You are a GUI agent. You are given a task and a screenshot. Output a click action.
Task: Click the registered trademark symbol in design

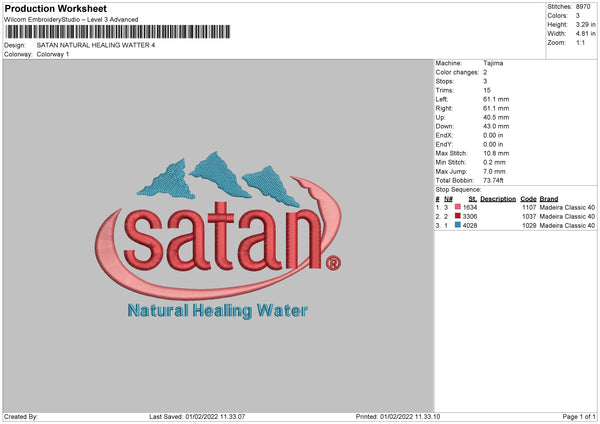coord(333,264)
